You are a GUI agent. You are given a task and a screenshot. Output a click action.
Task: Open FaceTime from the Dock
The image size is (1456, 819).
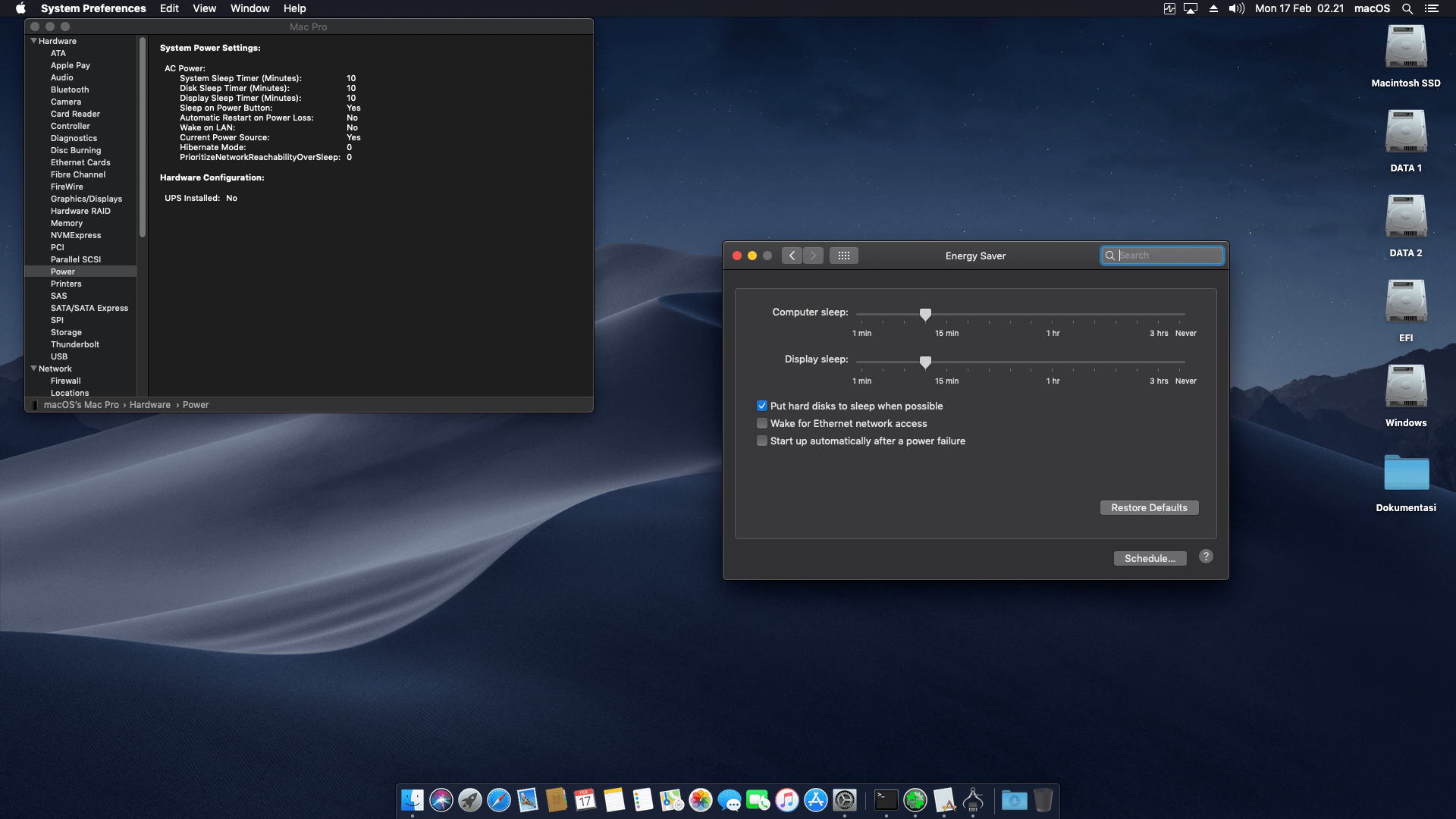pos(758,800)
